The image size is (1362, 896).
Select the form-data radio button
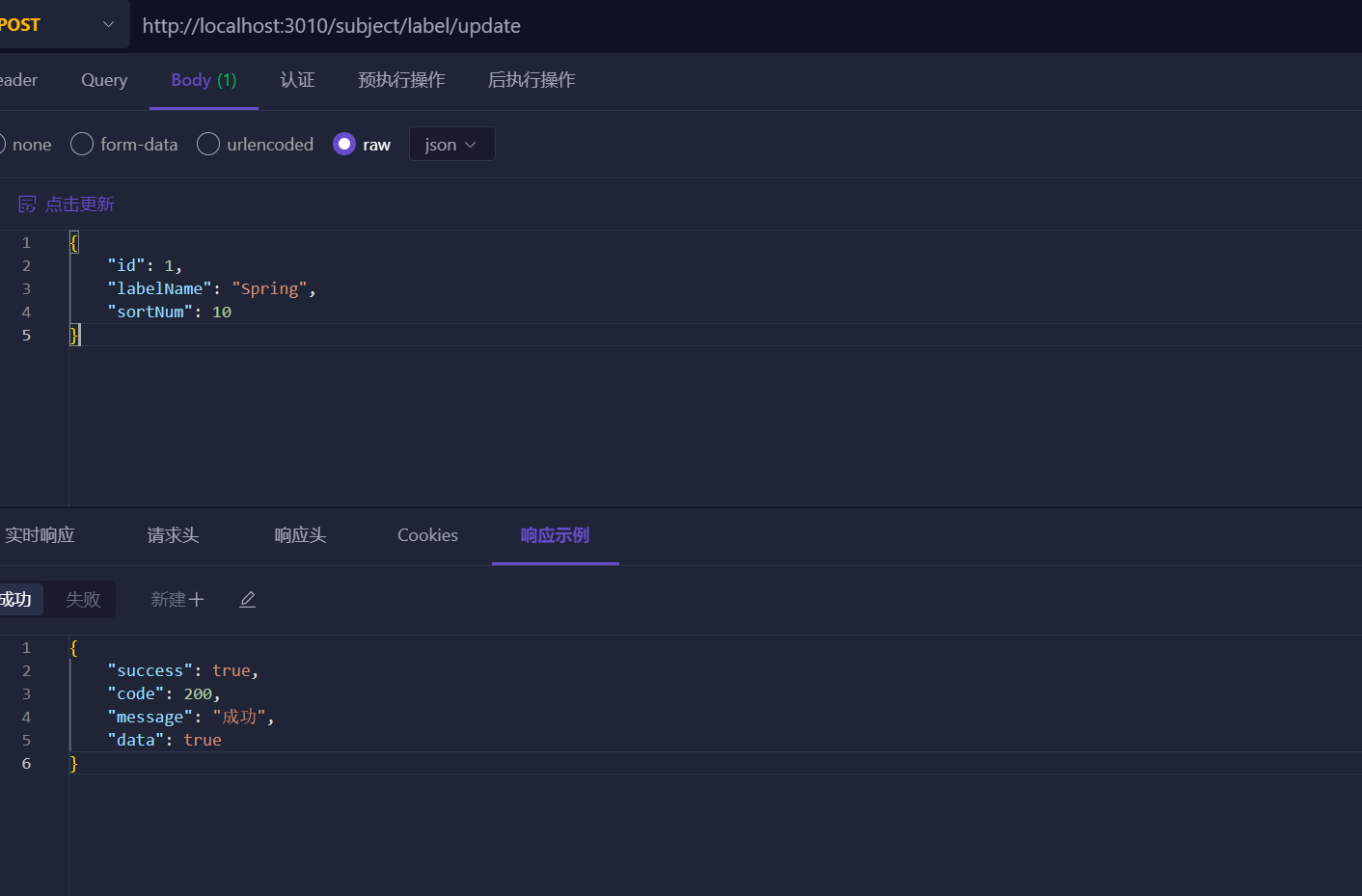point(82,145)
